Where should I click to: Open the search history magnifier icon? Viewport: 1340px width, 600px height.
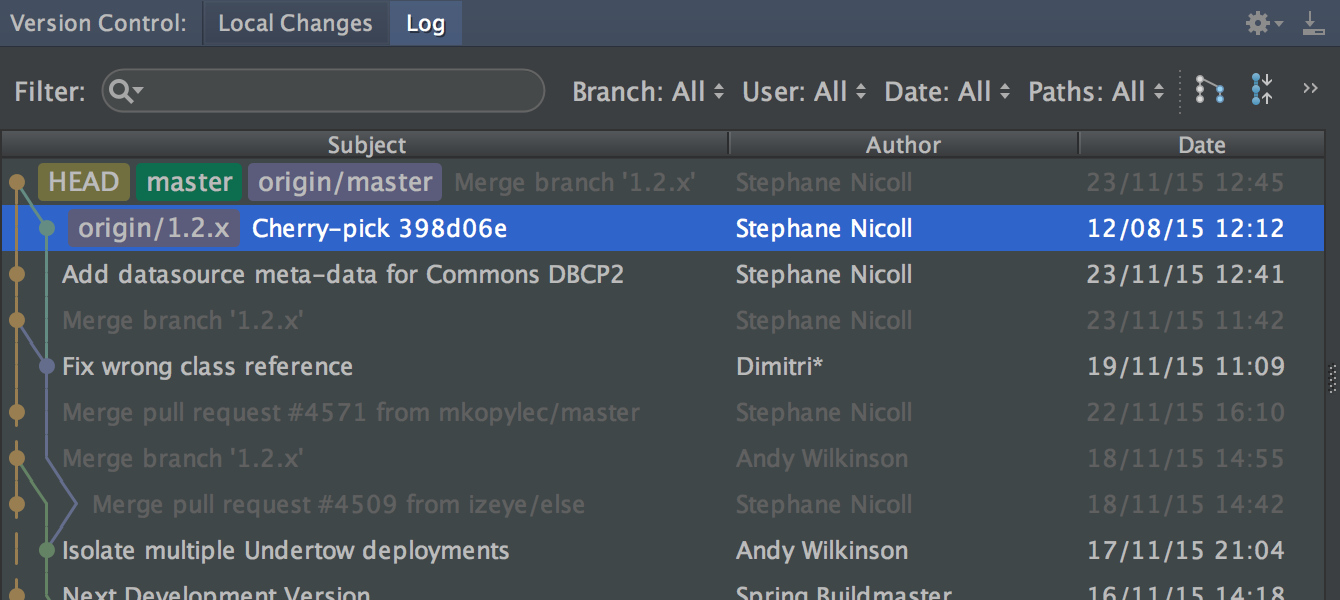(126, 91)
